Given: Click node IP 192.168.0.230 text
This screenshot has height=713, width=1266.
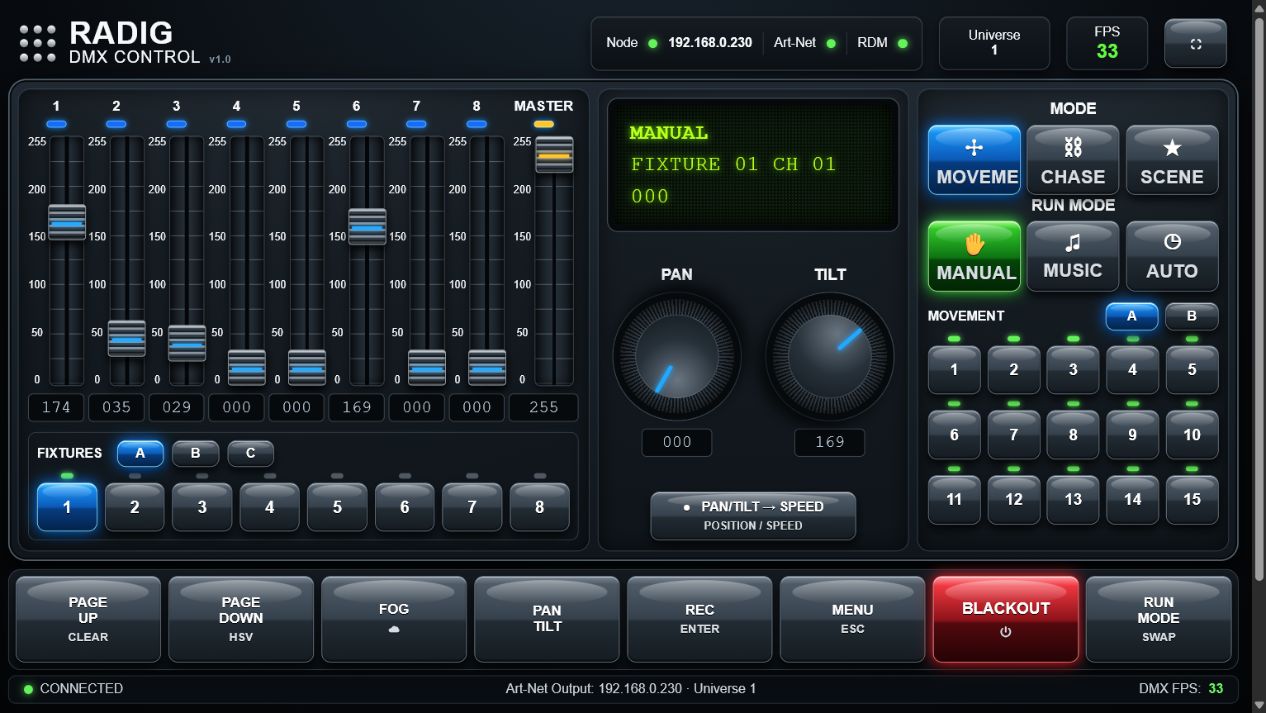Looking at the screenshot, I should (x=710, y=43).
